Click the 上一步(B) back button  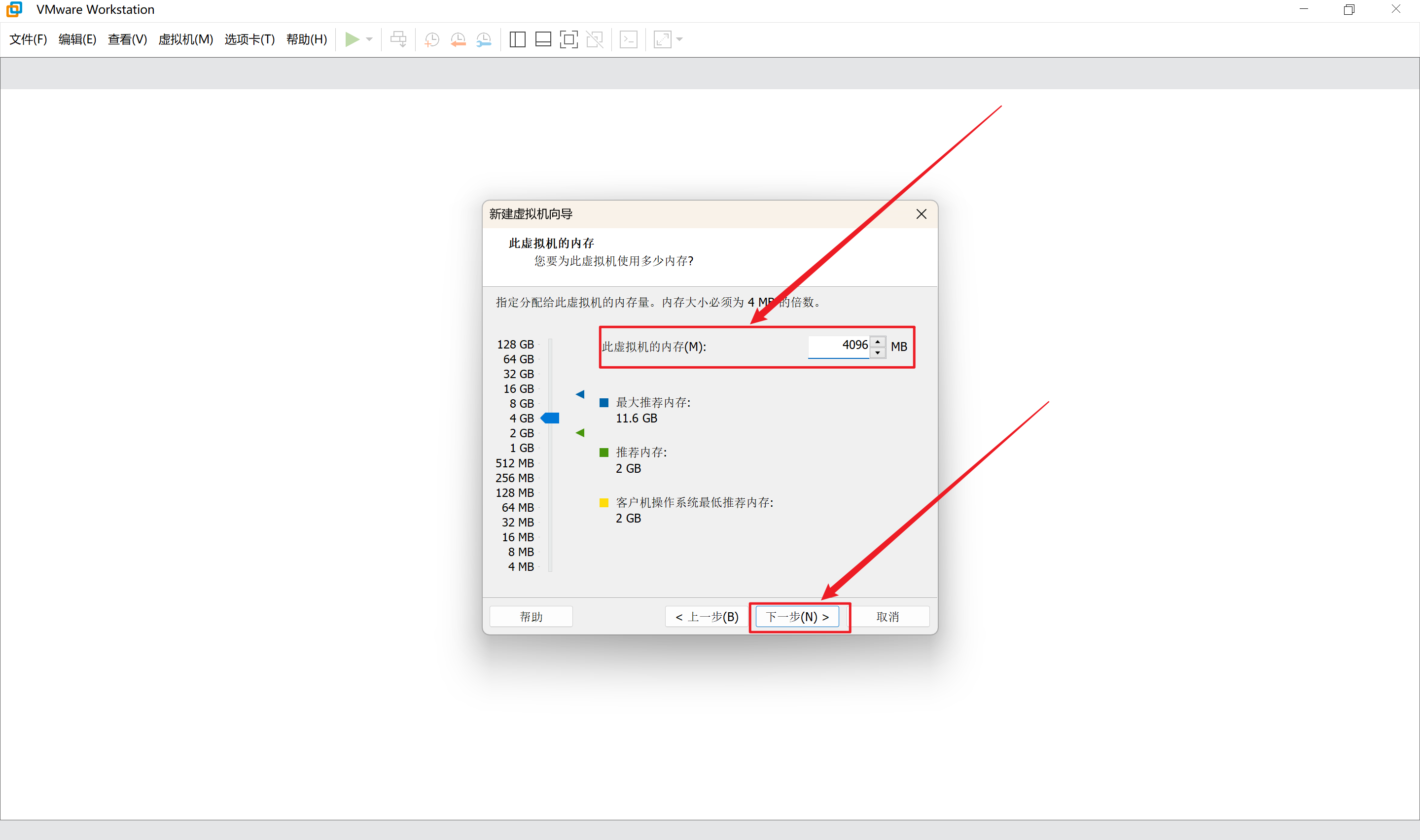tap(707, 616)
